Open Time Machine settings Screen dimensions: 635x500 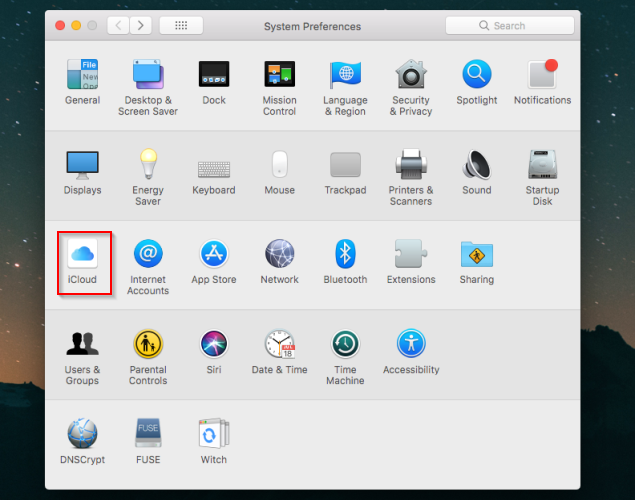coord(345,345)
